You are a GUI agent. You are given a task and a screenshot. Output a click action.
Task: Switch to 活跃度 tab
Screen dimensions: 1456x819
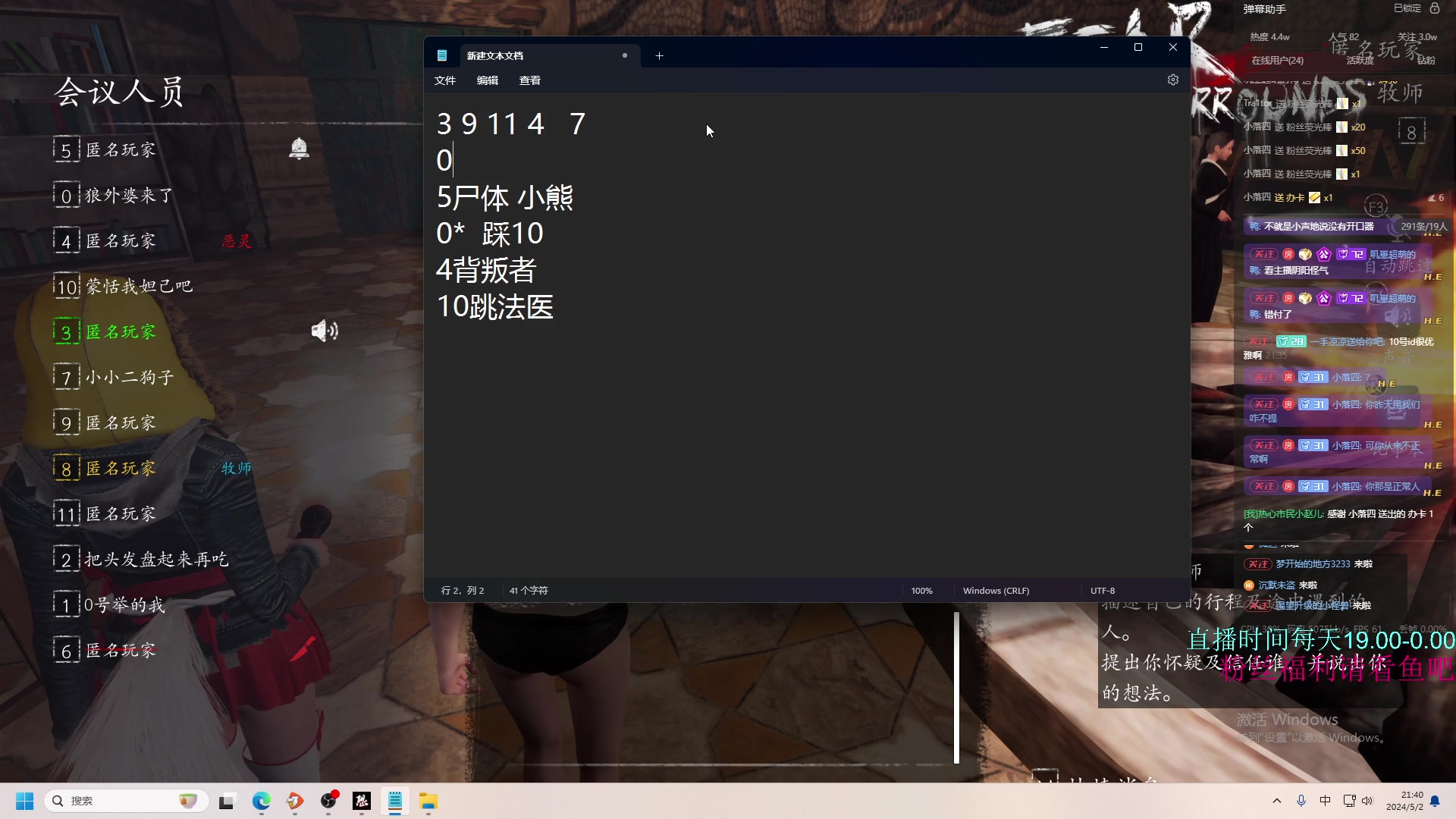pyautogui.click(x=1360, y=60)
